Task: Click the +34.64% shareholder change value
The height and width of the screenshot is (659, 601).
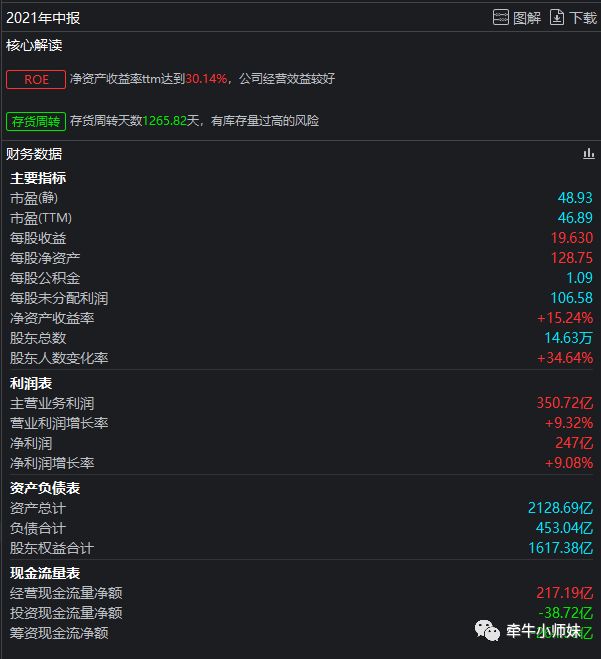Action: (565, 358)
